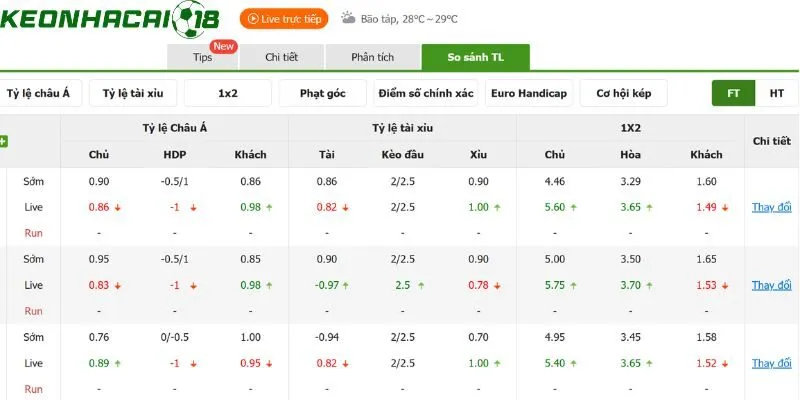
Task: Choose the Euro Handicap filter
Action: pos(529,93)
